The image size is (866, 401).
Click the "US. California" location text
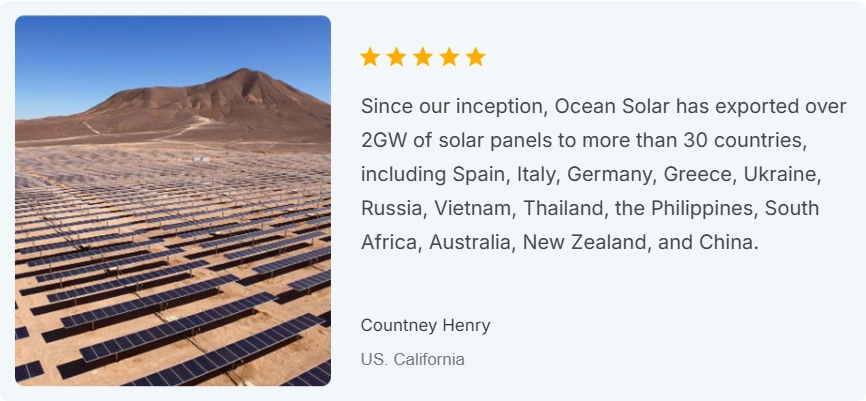(x=412, y=359)
